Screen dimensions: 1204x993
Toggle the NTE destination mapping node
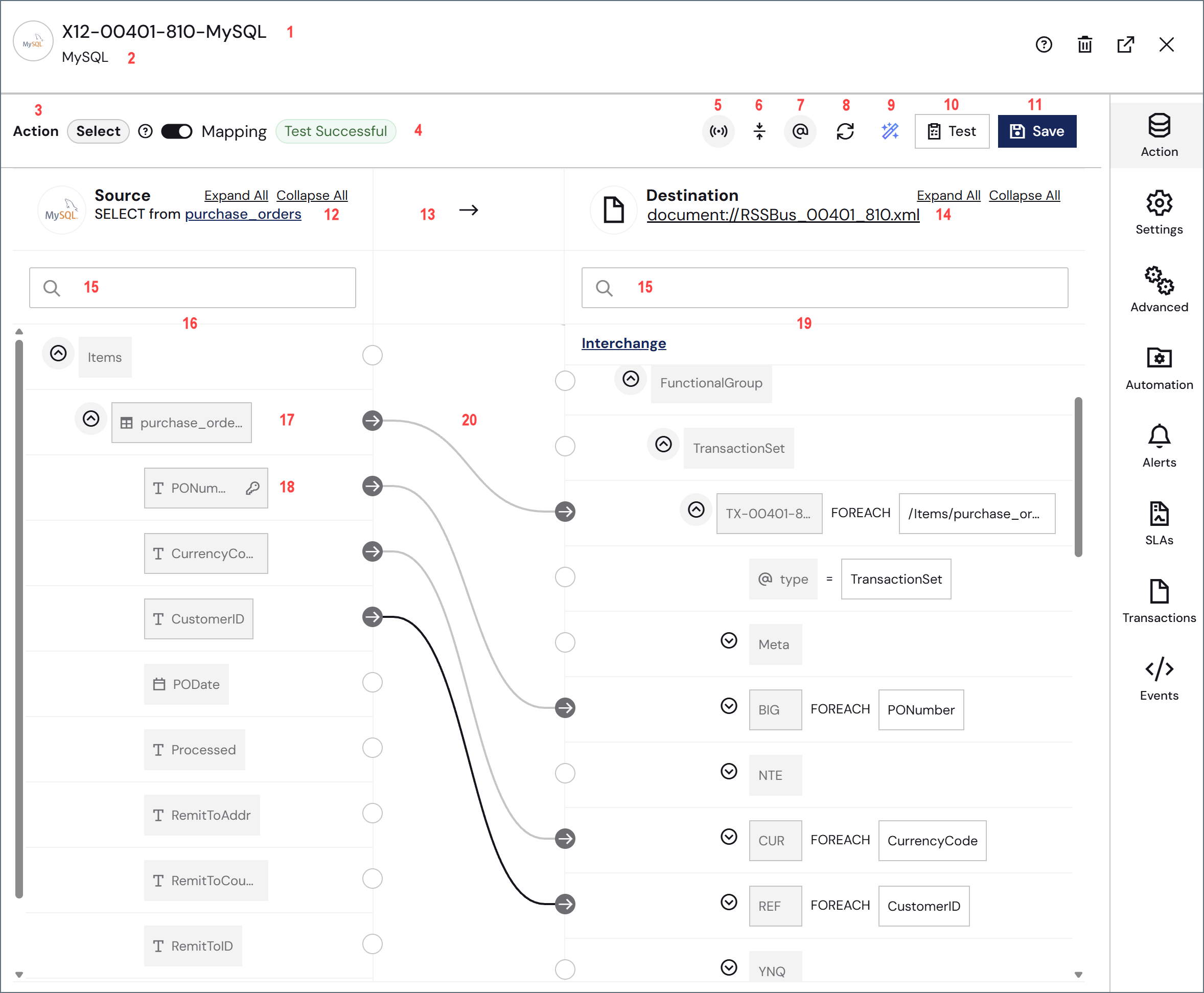click(x=565, y=773)
